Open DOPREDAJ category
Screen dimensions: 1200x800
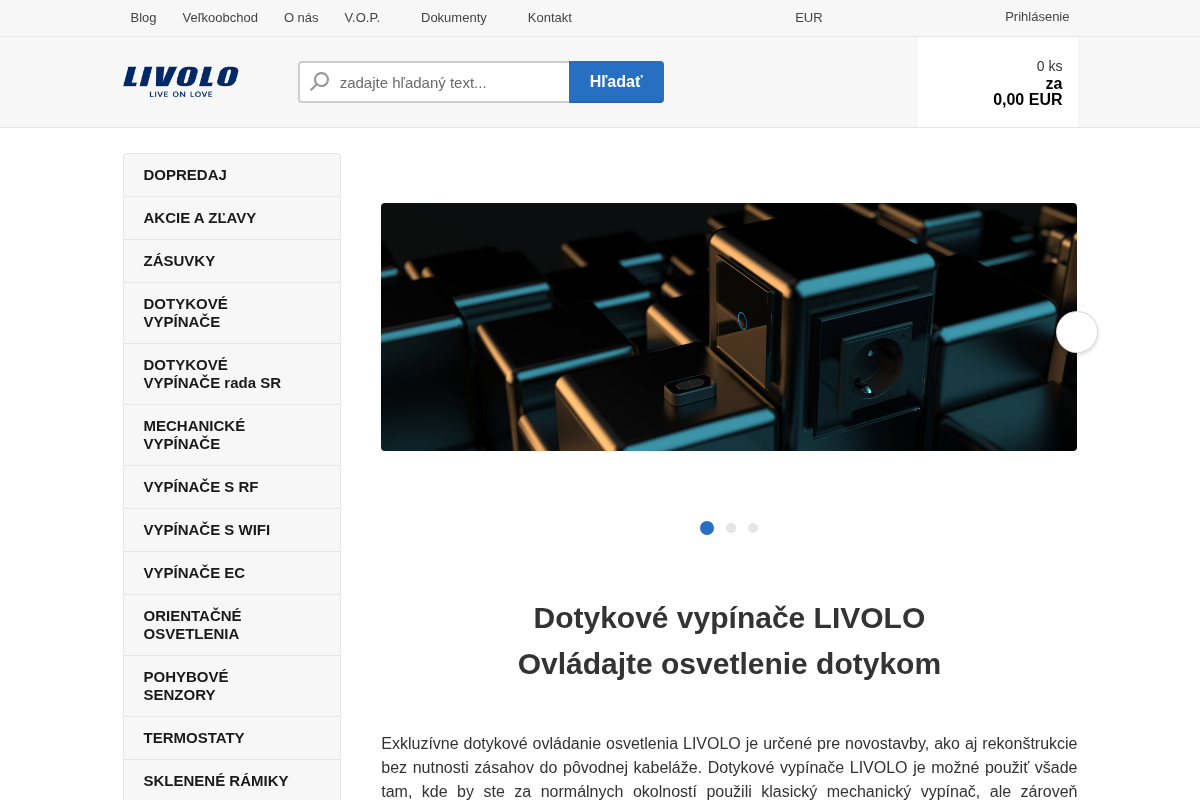(x=232, y=175)
